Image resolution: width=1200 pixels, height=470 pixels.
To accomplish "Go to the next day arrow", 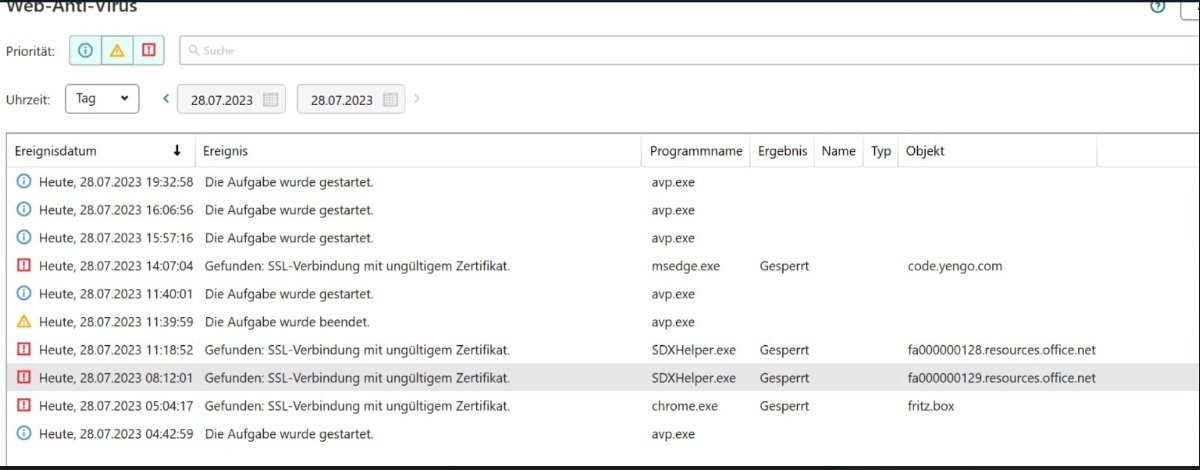I will [x=417, y=99].
